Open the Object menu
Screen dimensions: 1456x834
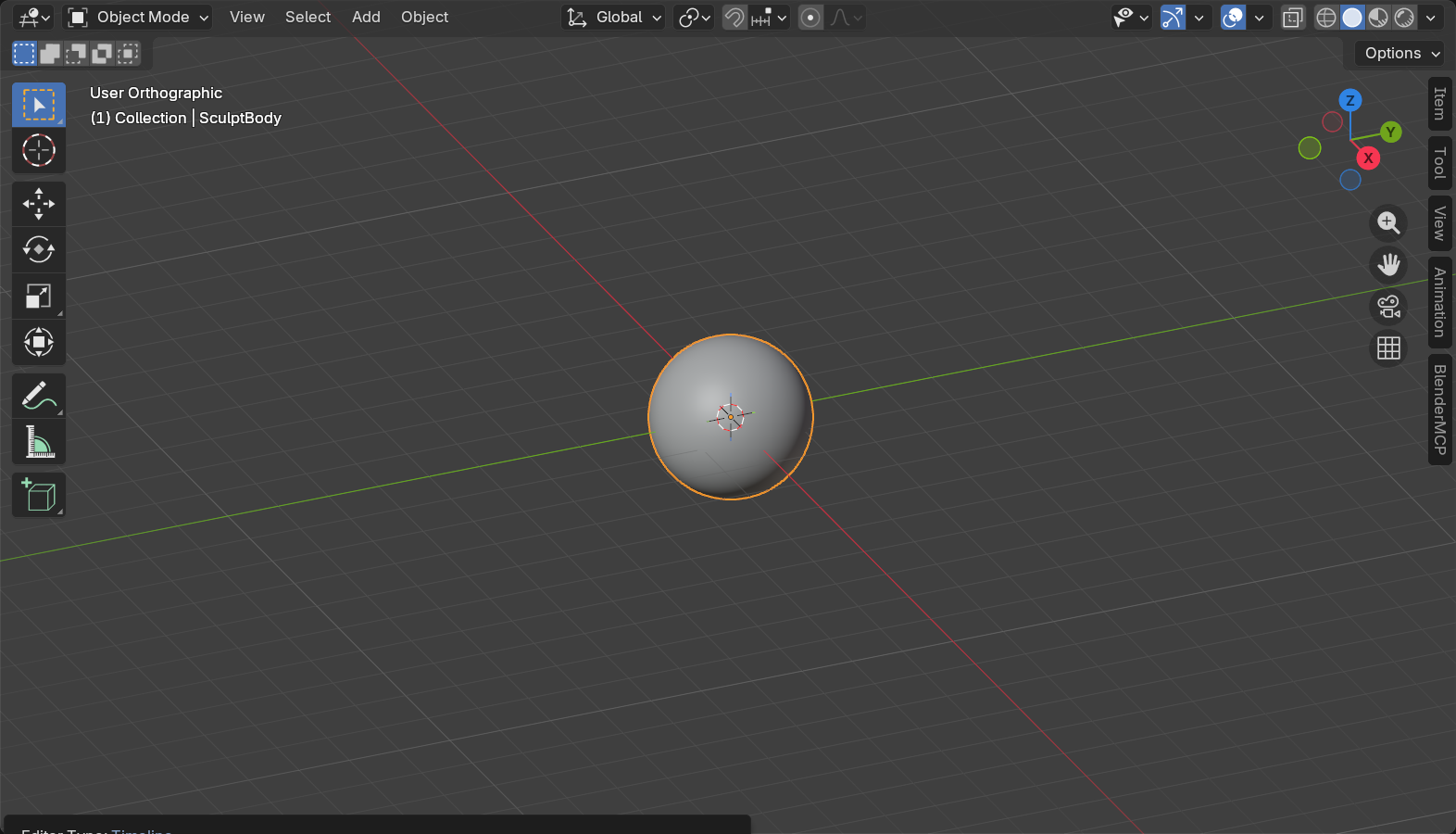pos(424,18)
